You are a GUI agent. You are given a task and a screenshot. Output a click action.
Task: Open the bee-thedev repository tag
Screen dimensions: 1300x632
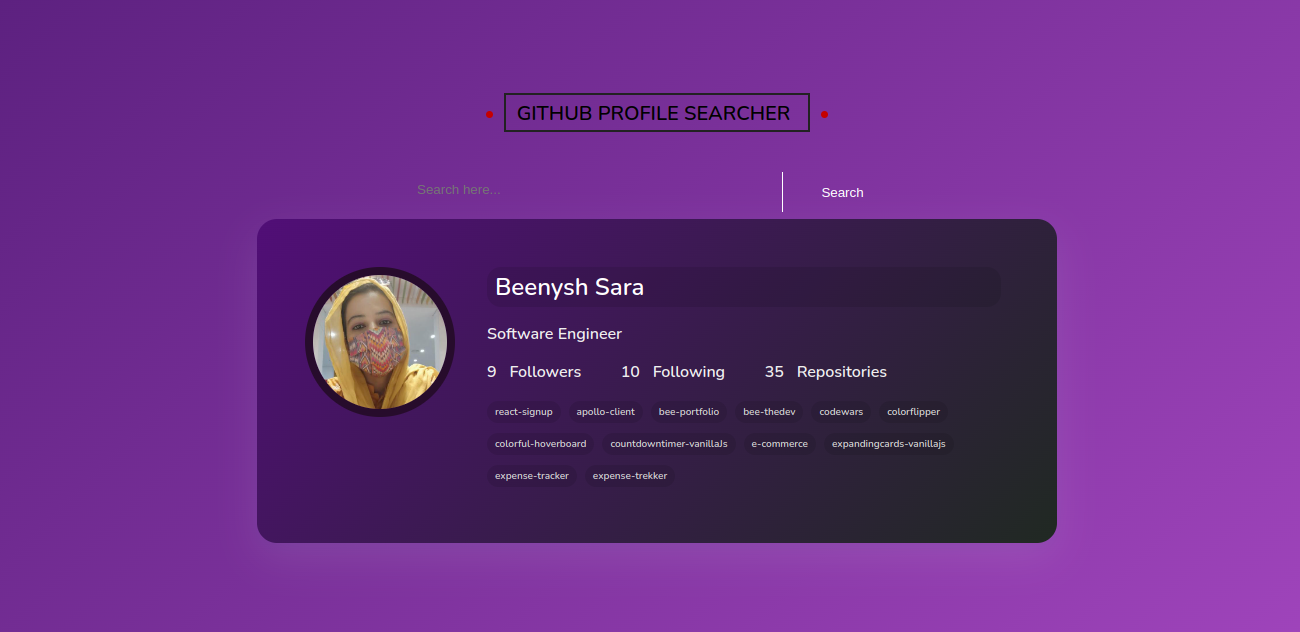click(x=769, y=412)
